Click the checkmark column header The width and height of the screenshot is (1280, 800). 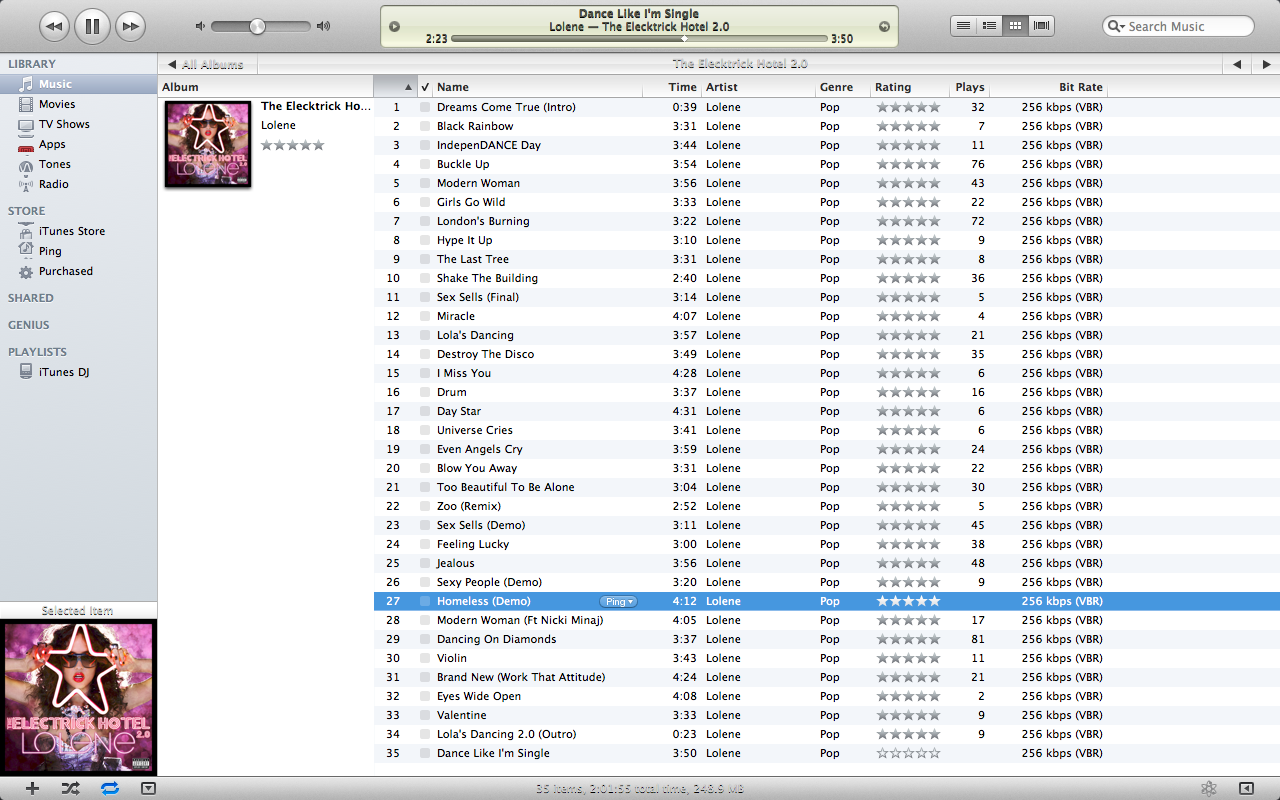tap(425, 87)
